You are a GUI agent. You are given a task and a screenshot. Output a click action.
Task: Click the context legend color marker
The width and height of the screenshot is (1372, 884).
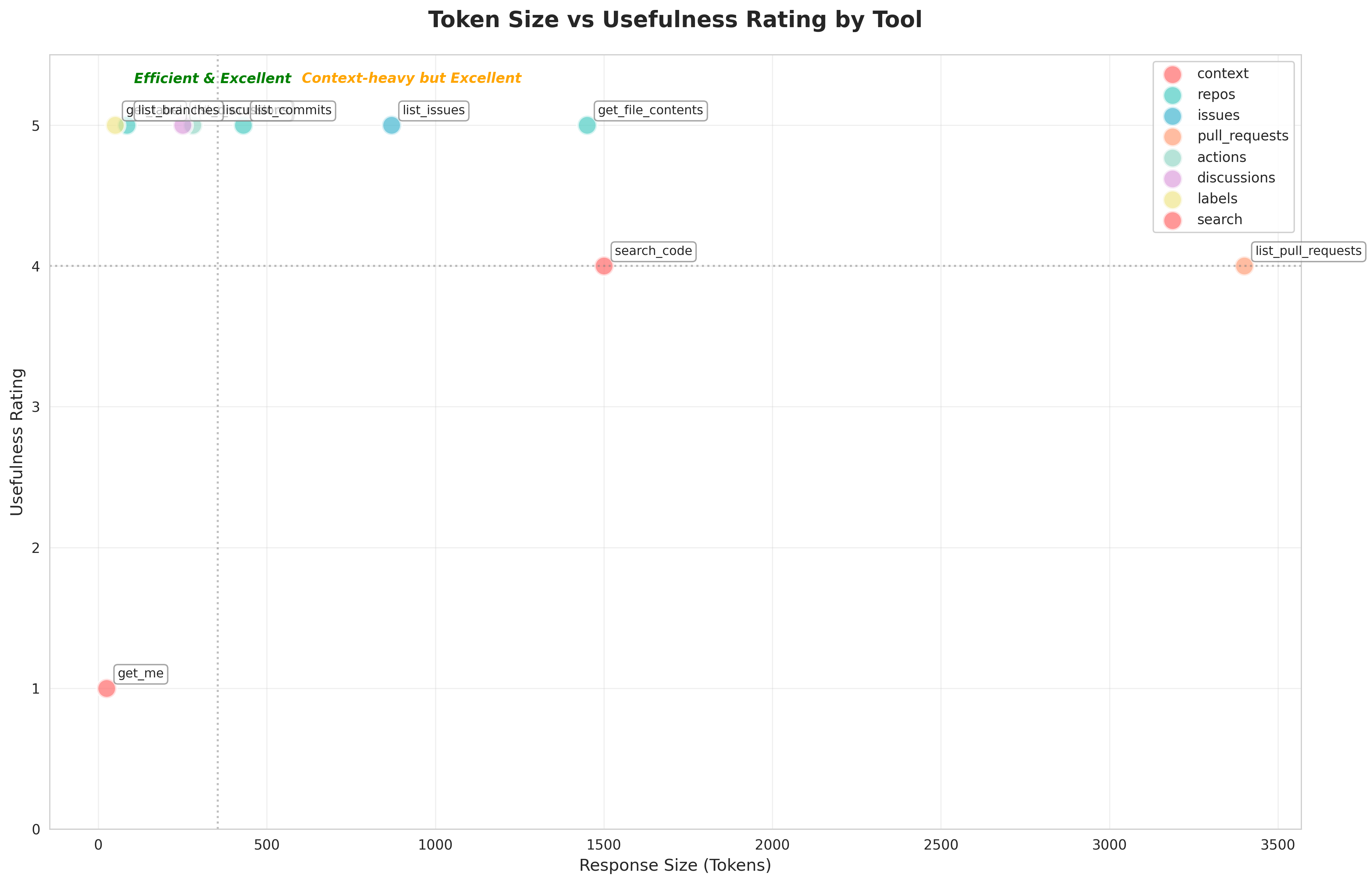pyautogui.click(x=1173, y=74)
